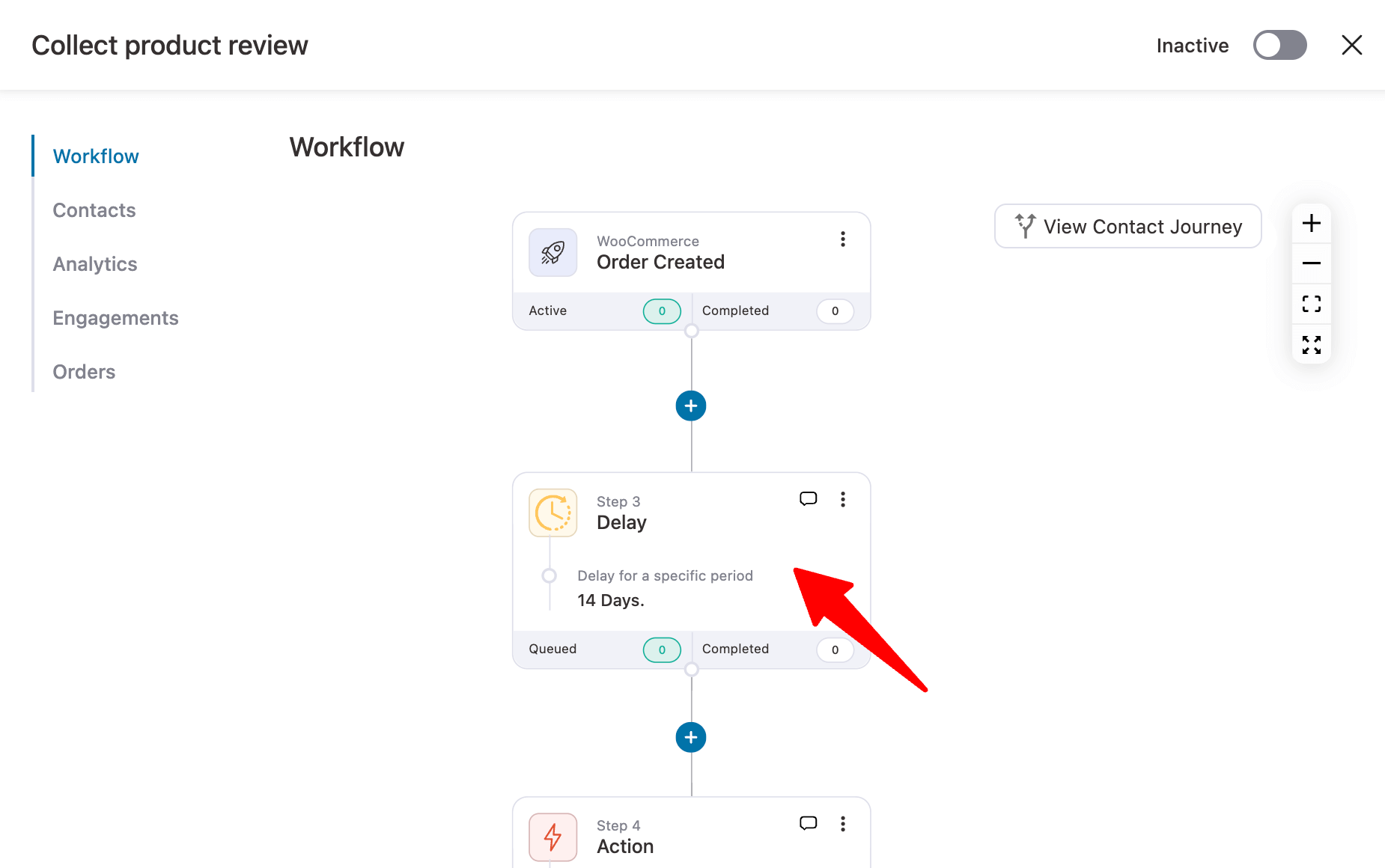
Task: Open three-dot menu on Delay step
Action: click(842, 500)
